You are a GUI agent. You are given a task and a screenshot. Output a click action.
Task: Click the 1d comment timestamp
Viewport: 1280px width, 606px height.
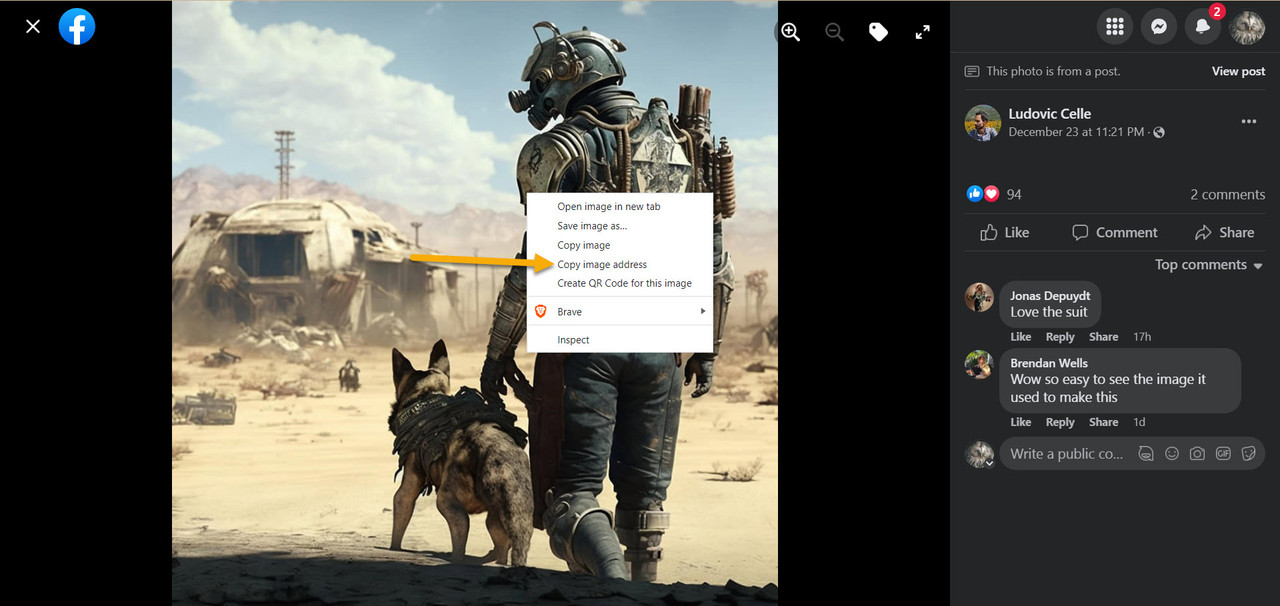coord(1139,422)
